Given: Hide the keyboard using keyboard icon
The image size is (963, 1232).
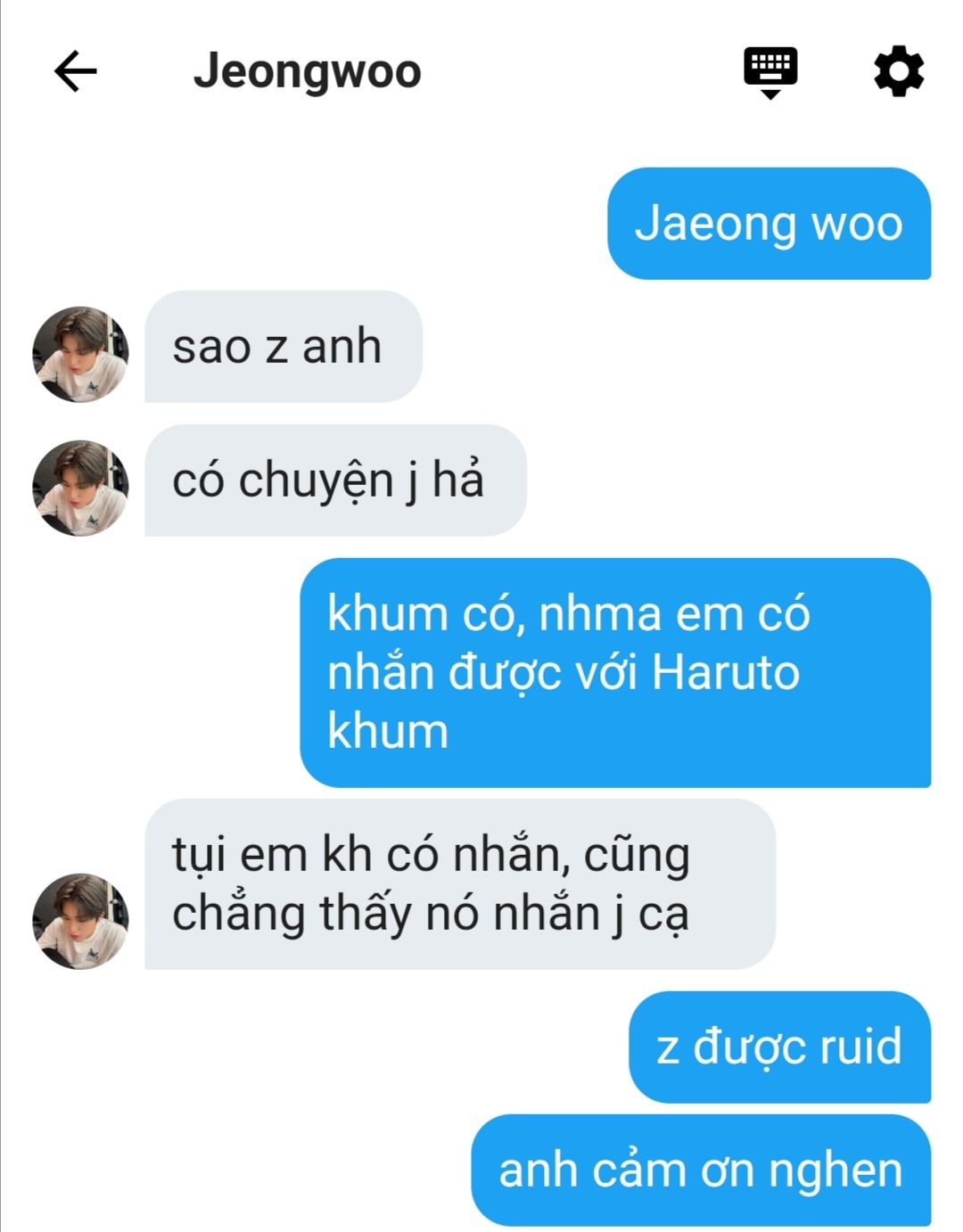Looking at the screenshot, I should [x=770, y=72].
